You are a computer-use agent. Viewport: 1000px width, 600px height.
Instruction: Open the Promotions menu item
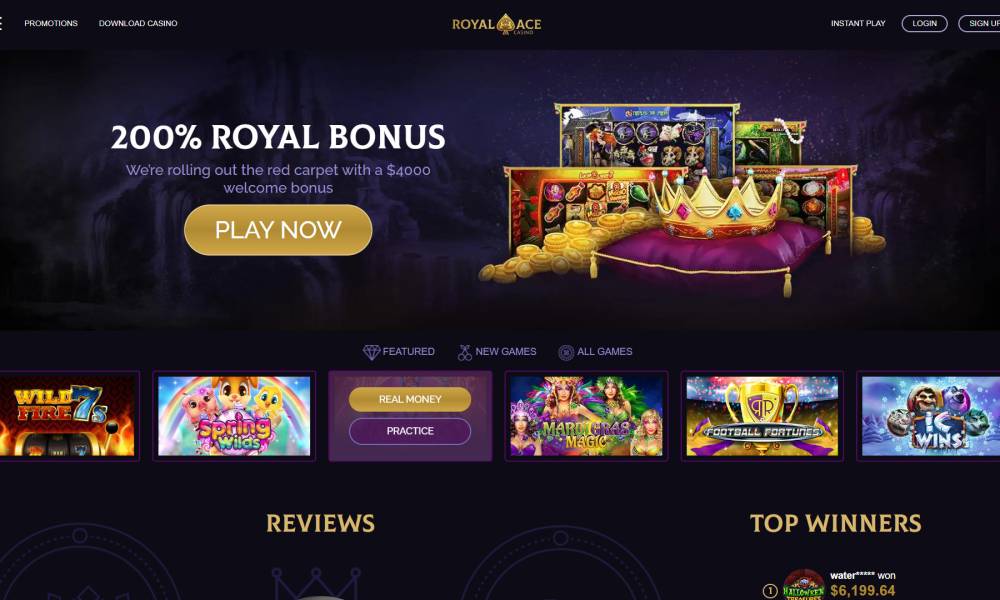pyautogui.click(x=51, y=23)
